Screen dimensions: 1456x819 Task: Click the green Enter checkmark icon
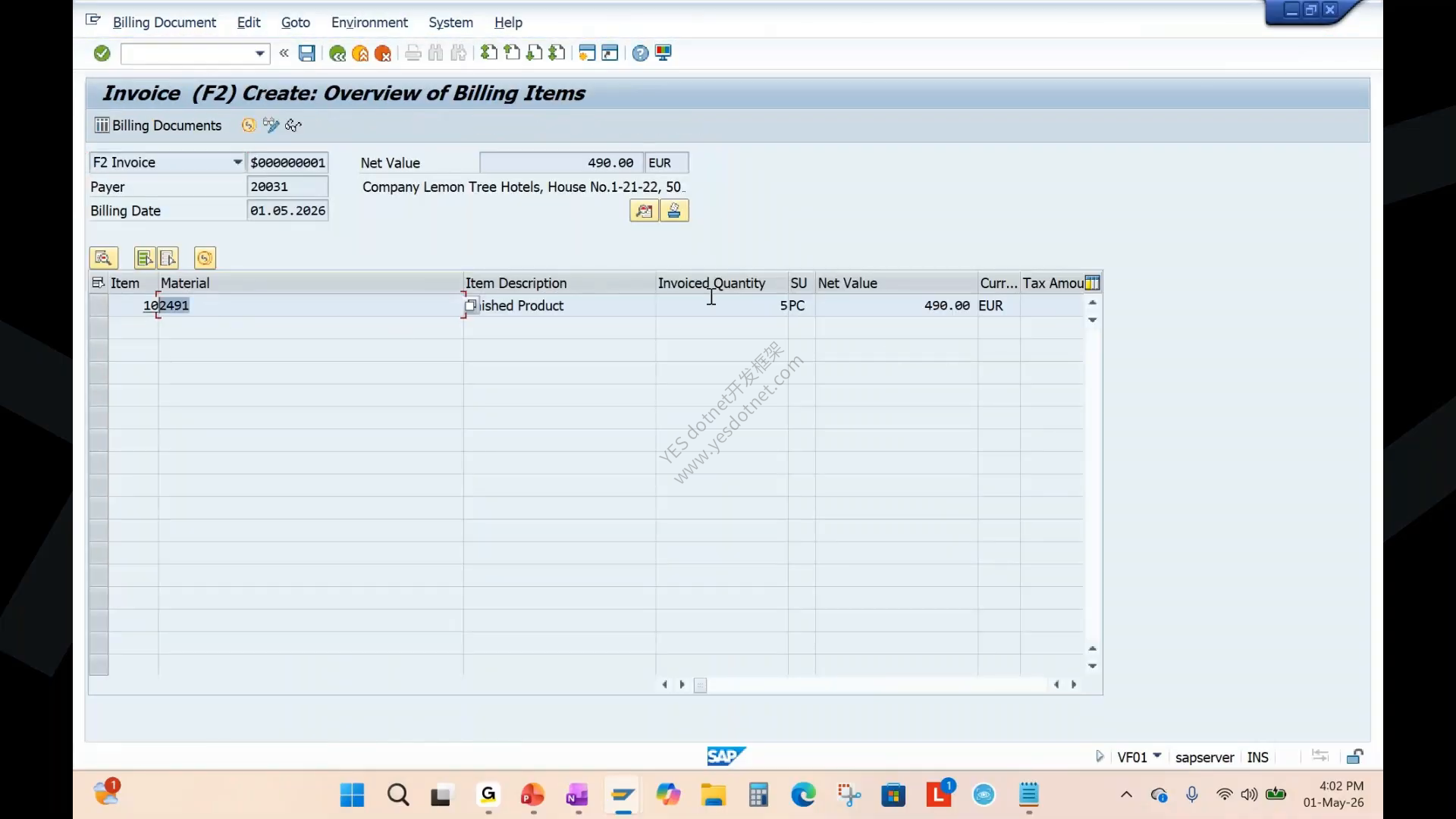pyautogui.click(x=102, y=53)
